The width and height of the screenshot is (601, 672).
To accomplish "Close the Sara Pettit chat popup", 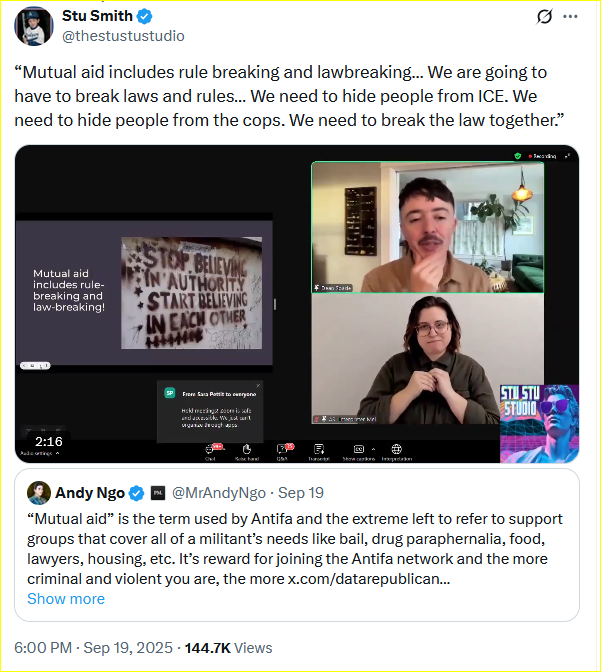I will 258,385.
